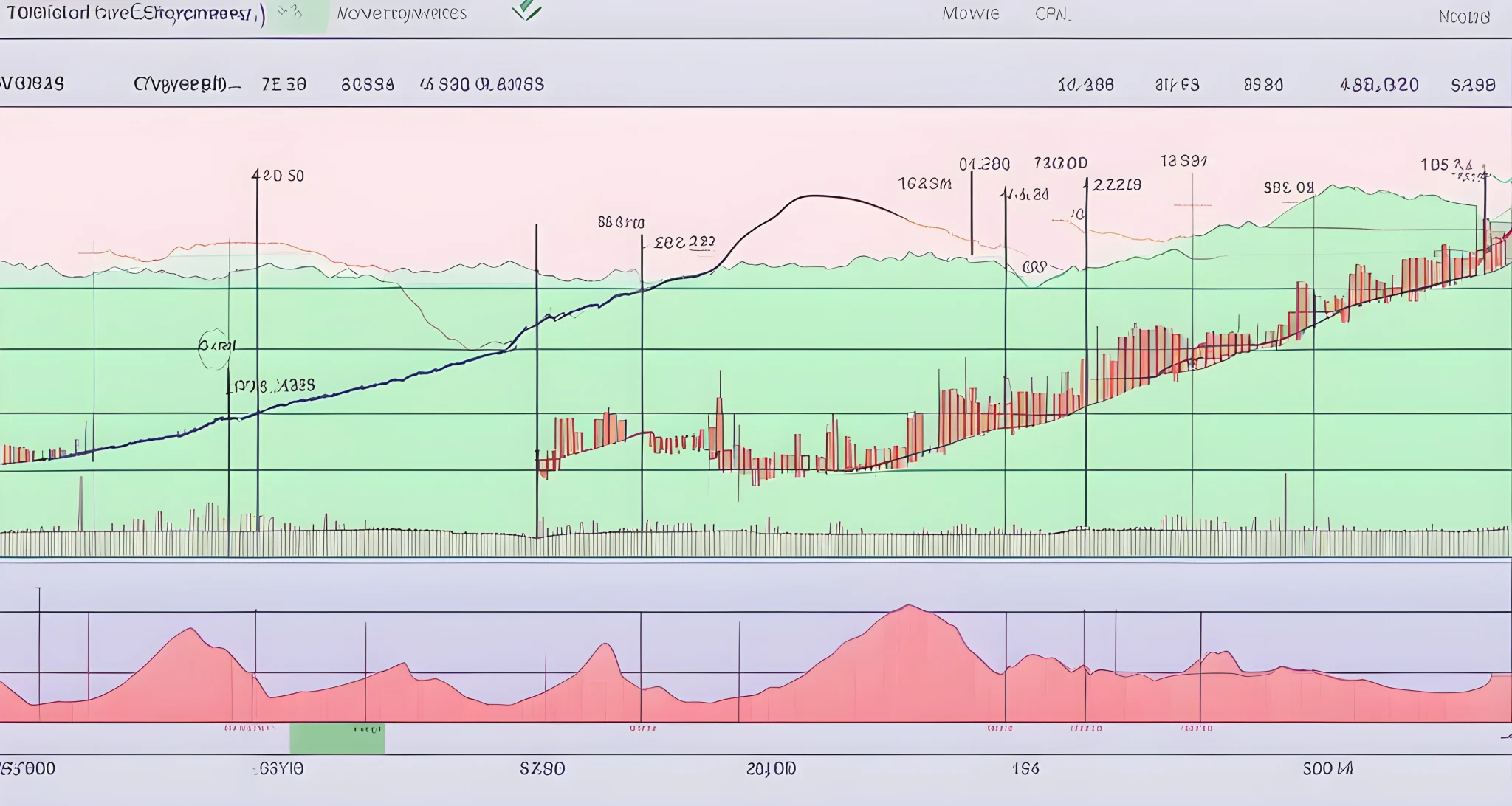Image resolution: width=1512 pixels, height=806 pixels.
Task: Click the "S5000" bottom axis label
Action: (x=27, y=768)
